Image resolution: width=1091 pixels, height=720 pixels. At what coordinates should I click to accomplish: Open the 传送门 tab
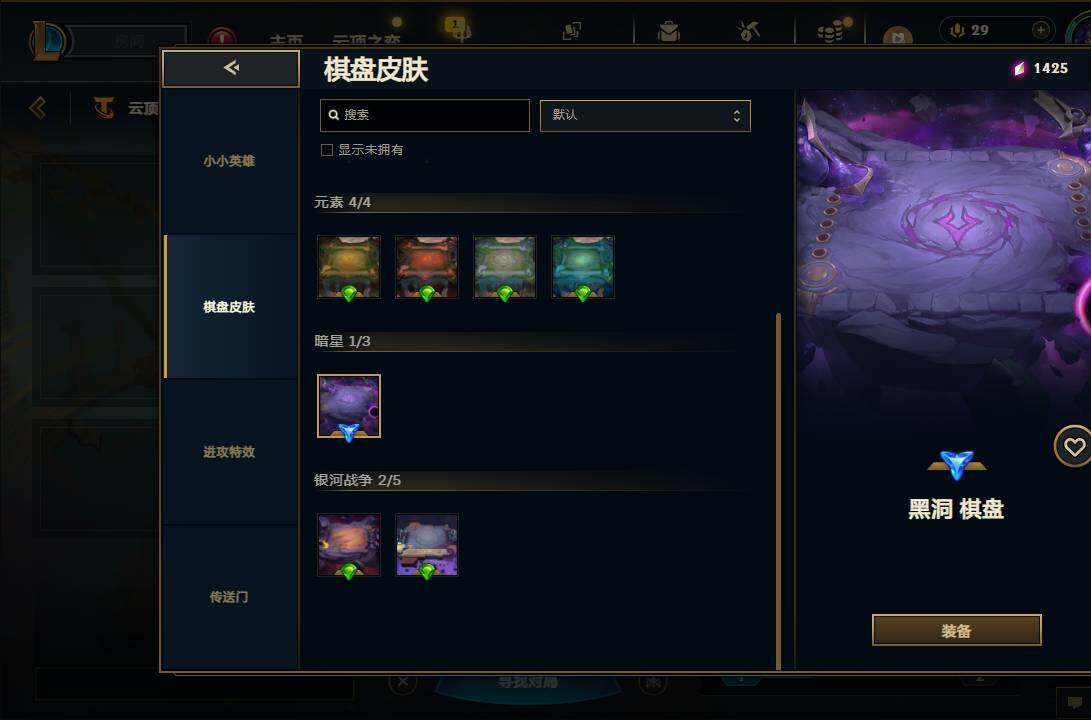coord(230,597)
